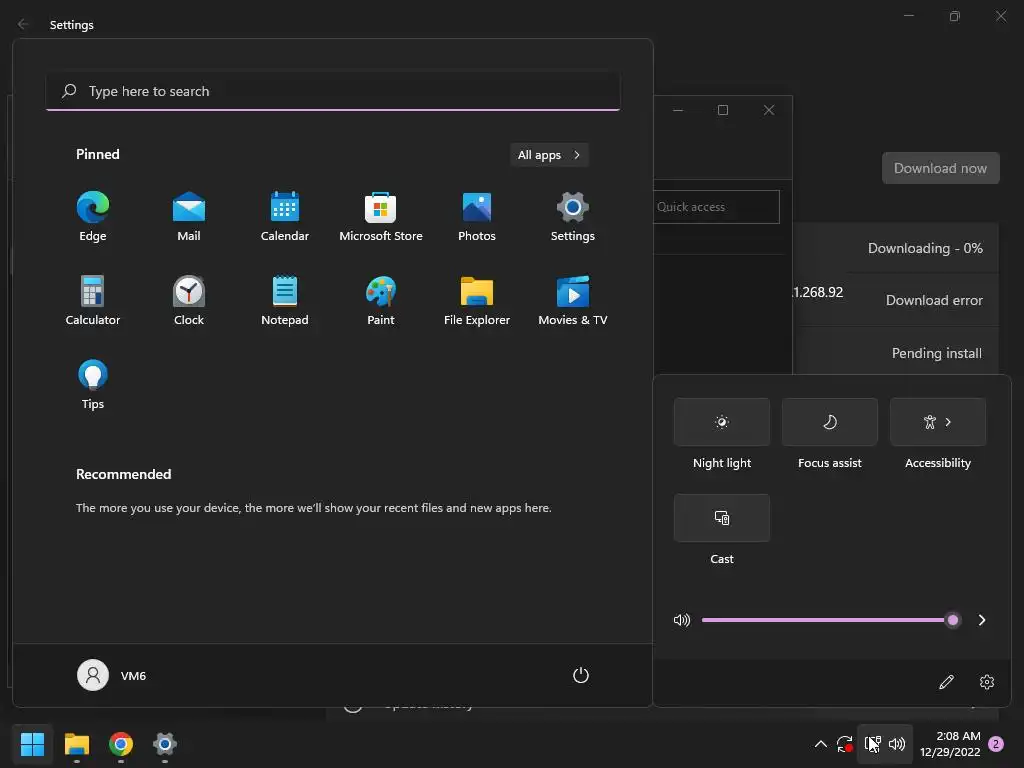Click Download now in Settings window

click(x=940, y=168)
